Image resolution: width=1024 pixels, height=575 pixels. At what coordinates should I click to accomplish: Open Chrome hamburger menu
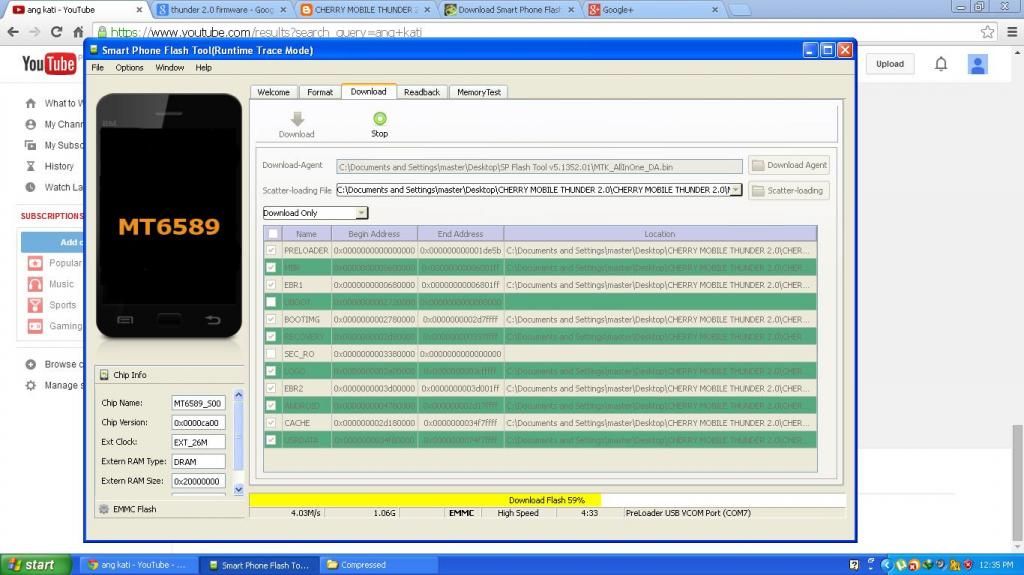[1012, 31]
